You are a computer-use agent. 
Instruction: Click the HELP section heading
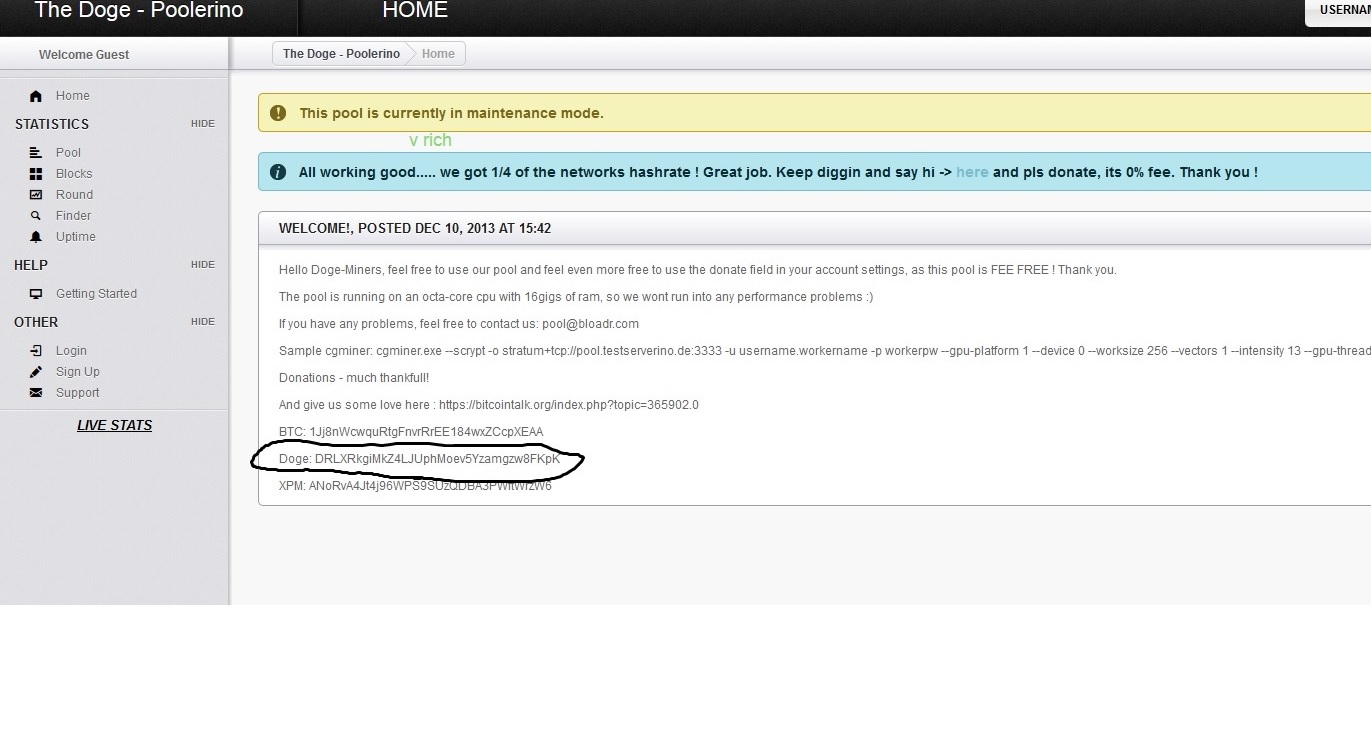pos(31,265)
